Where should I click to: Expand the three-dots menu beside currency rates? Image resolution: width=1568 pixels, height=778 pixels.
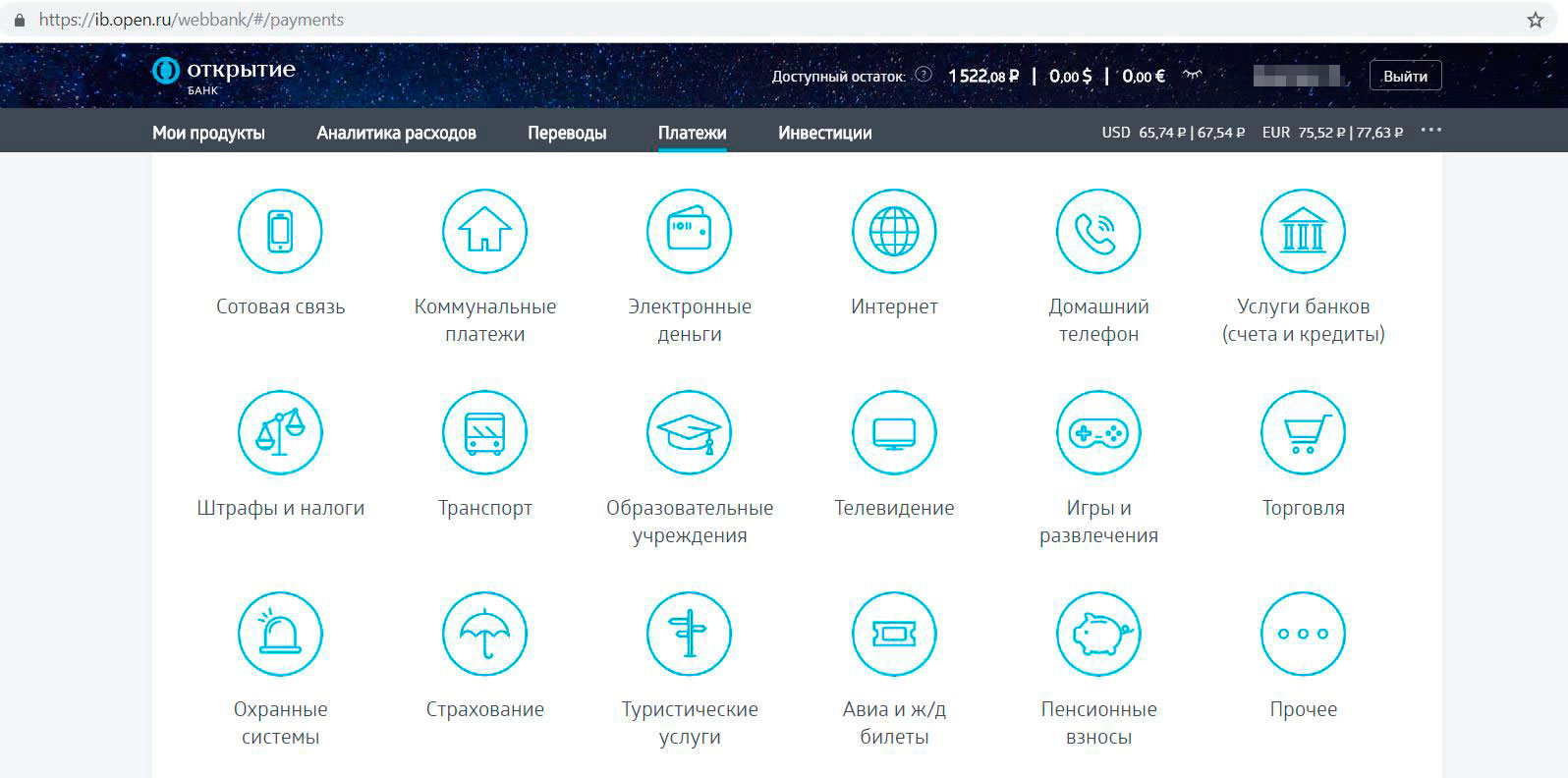click(1430, 131)
